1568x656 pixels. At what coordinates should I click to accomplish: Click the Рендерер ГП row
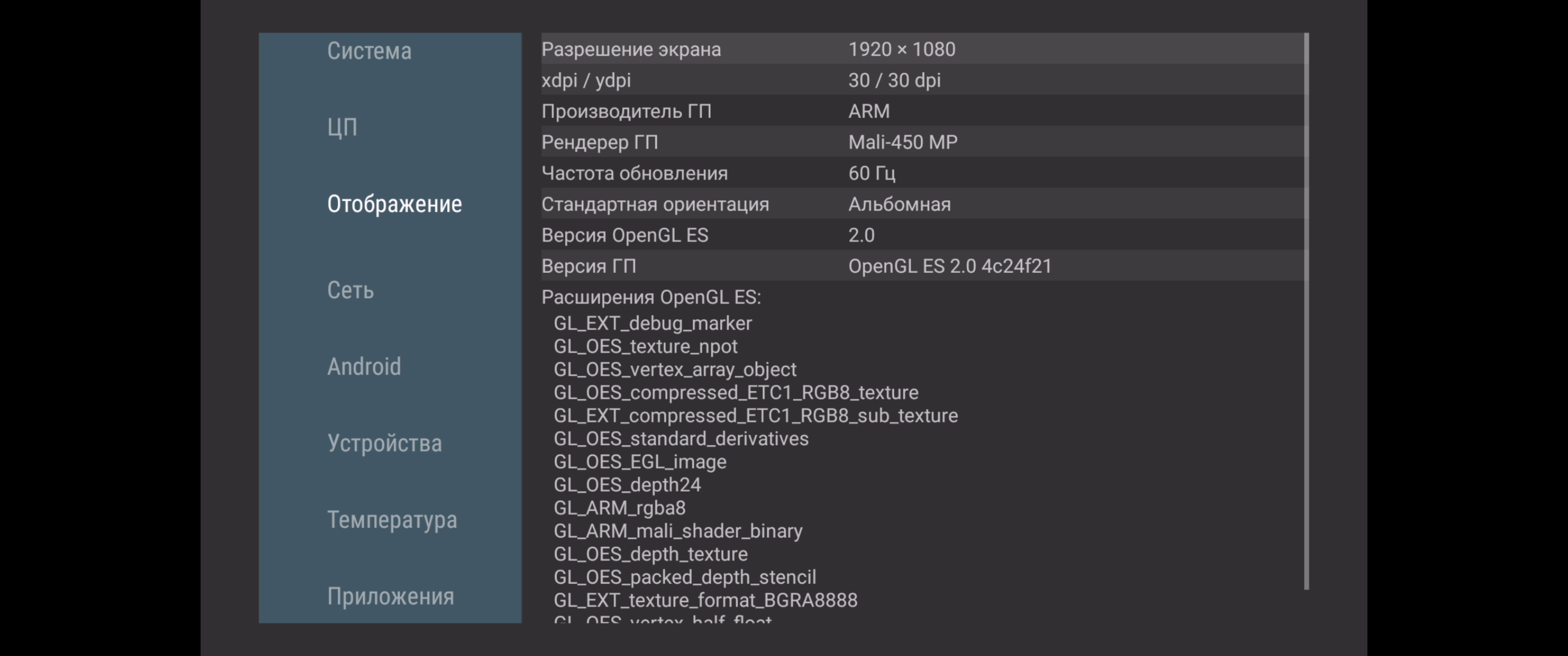point(923,143)
